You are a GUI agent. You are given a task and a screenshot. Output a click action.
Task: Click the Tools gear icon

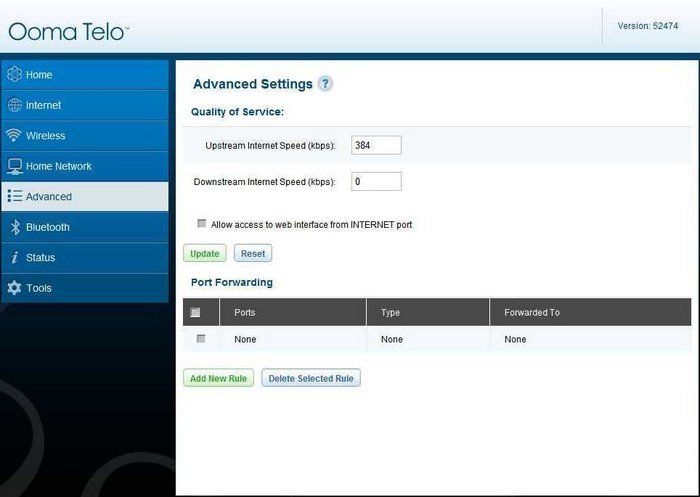(14, 288)
